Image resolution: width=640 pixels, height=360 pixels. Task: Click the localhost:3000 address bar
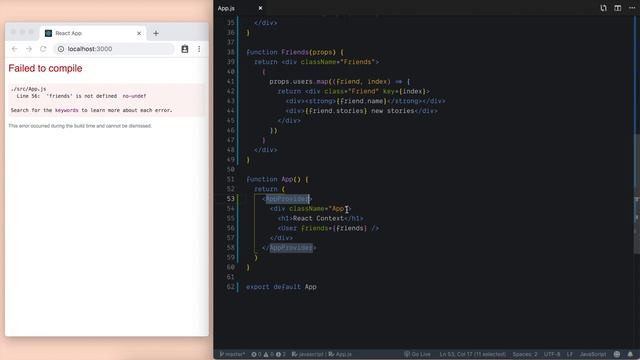pyautogui.click(x=114, y=49)
